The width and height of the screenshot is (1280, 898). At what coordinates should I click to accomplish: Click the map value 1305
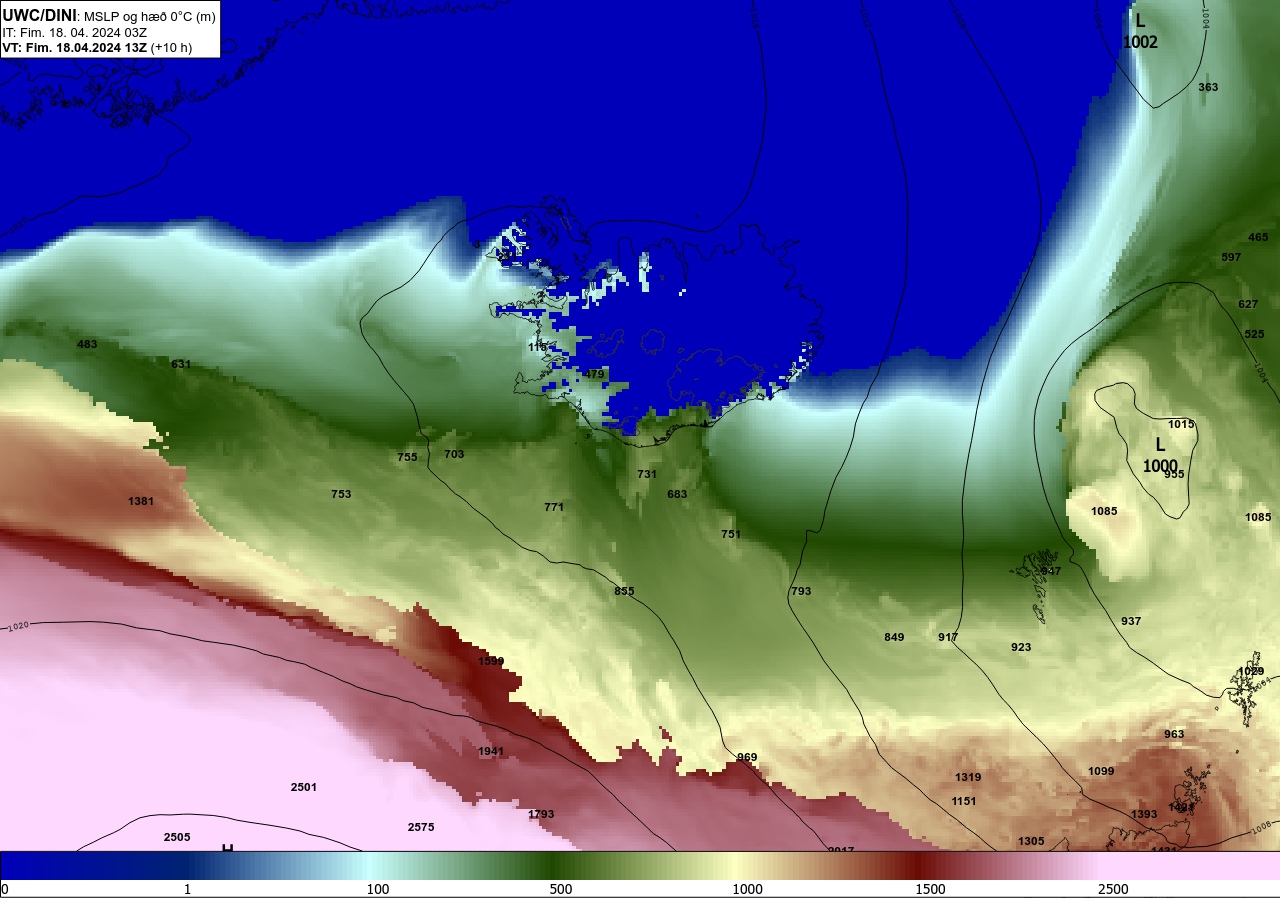[x=1031, y=841]
